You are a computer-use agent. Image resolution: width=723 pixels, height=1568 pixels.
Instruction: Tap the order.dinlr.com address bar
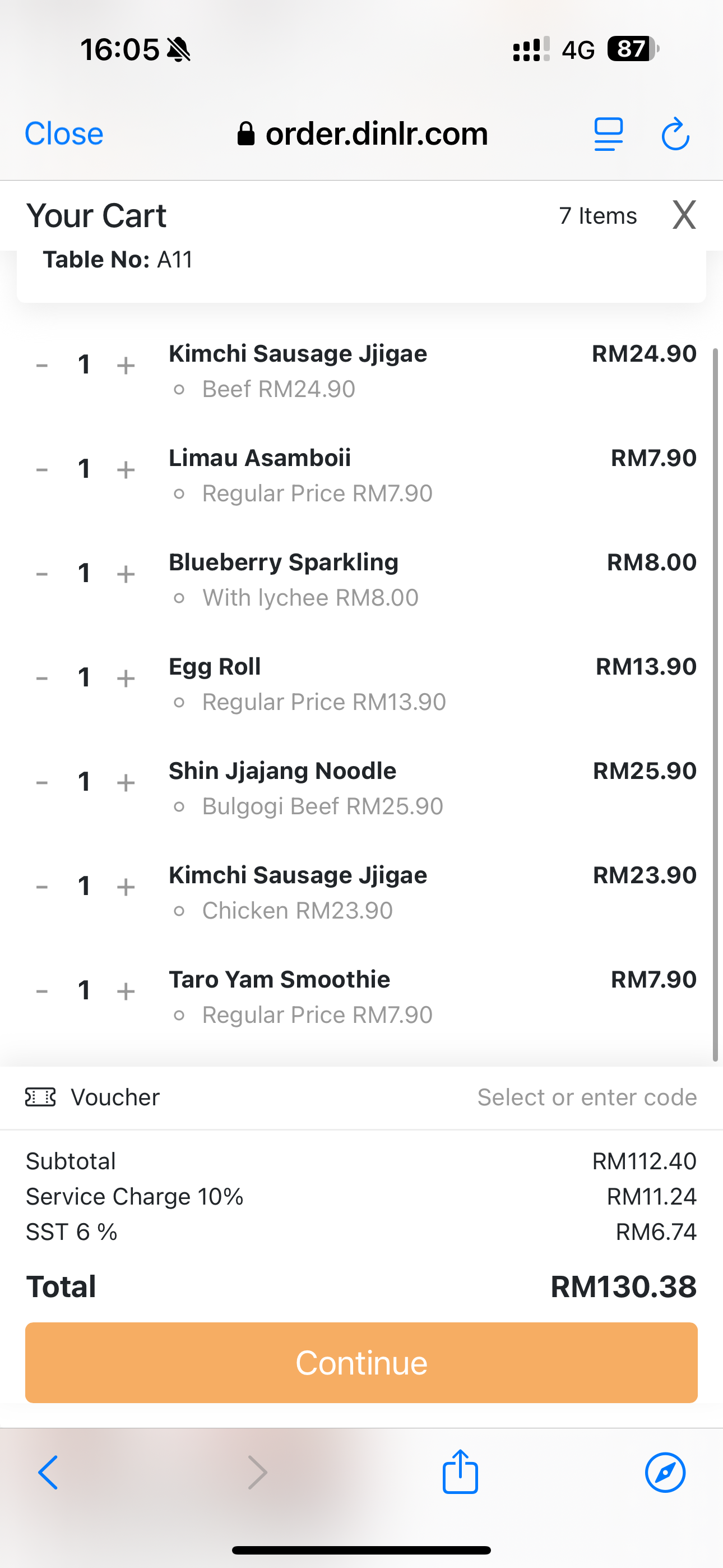363,133
